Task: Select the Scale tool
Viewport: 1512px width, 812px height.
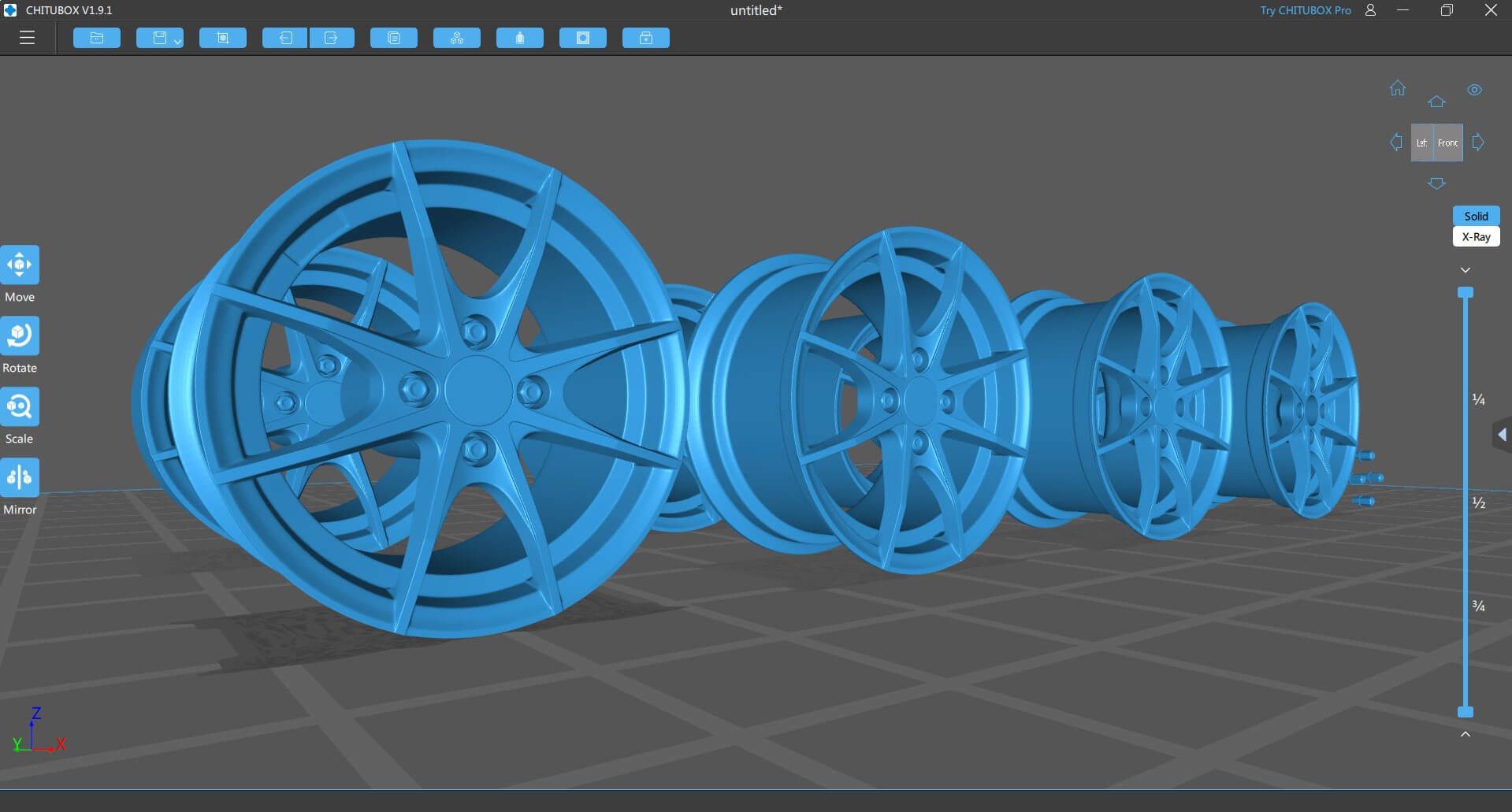Action: click(x=20, y=407)
